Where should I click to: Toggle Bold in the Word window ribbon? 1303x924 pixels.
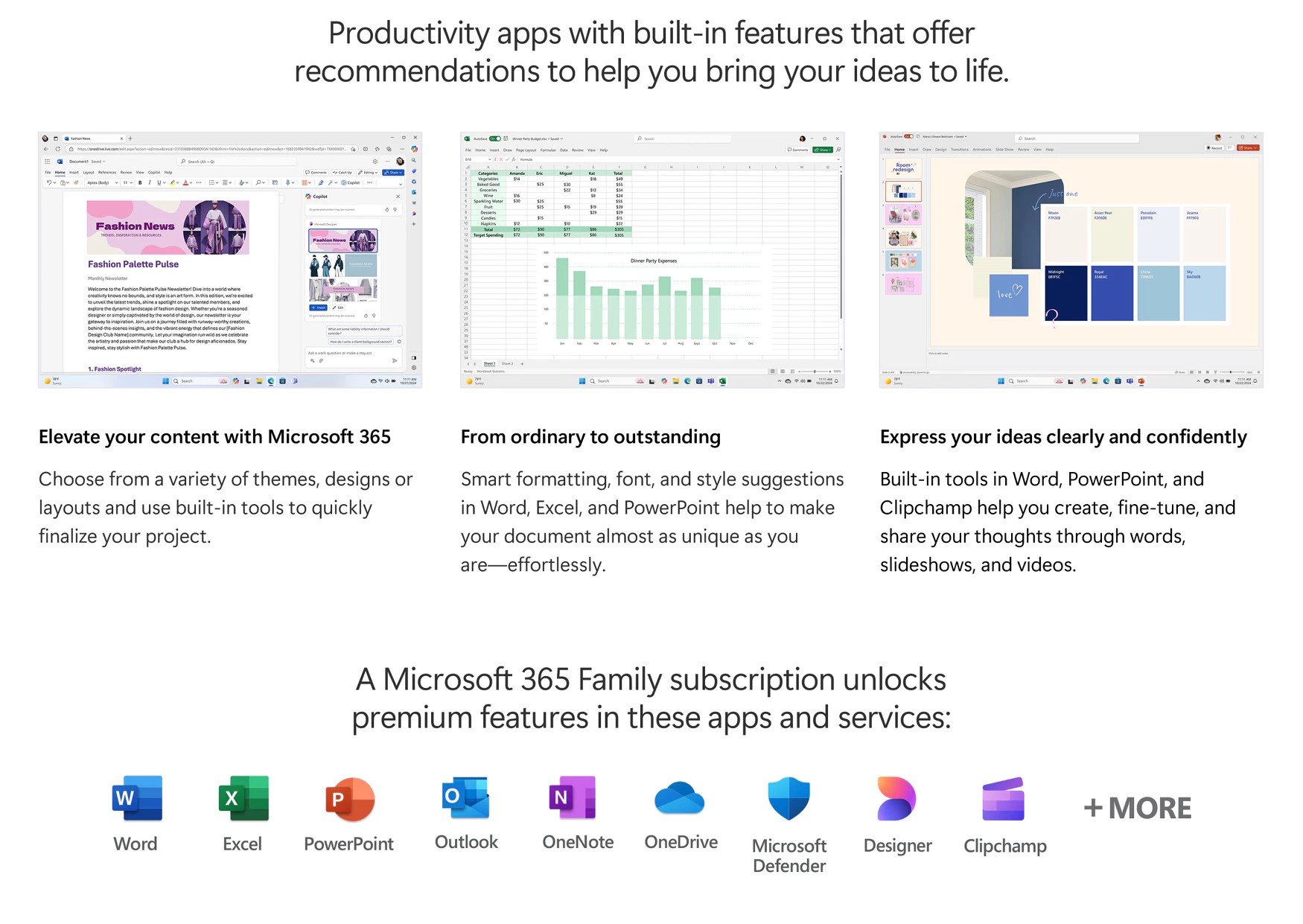[x=140, y=182]
